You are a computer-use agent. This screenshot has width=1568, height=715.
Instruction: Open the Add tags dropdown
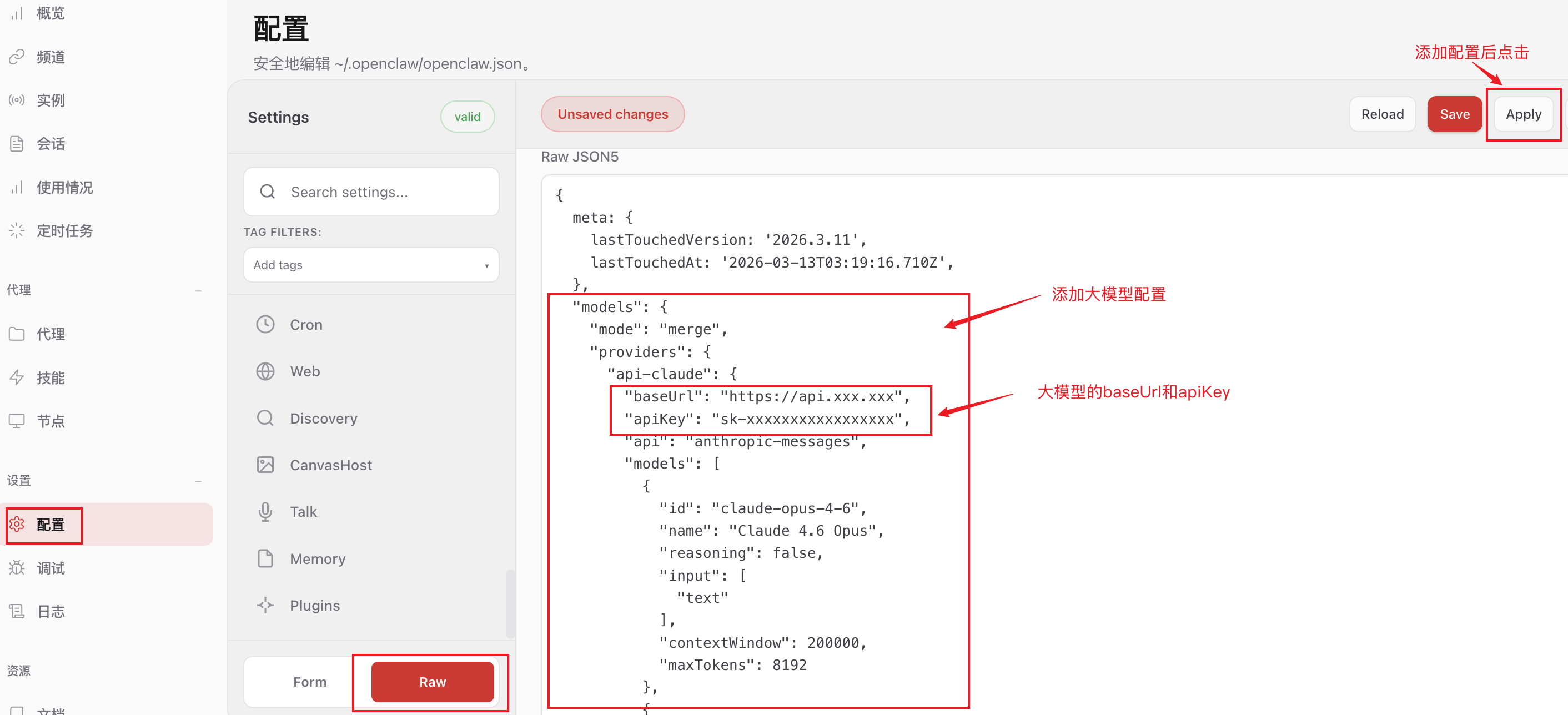pos(371,265)
